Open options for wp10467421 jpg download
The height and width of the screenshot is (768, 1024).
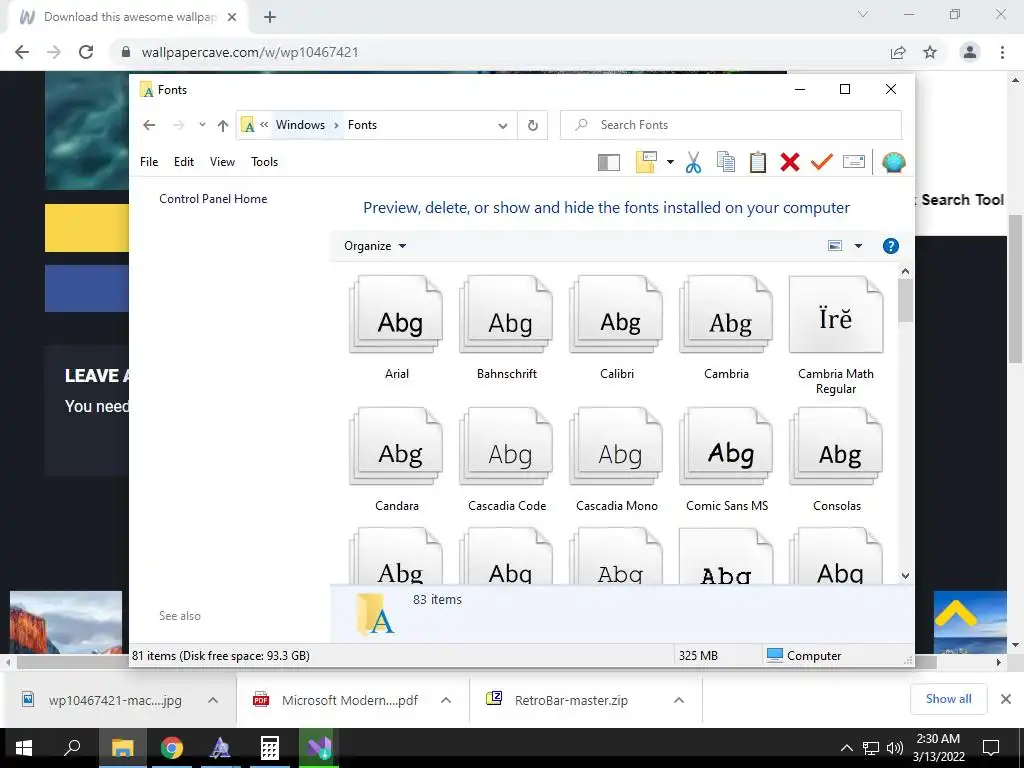[x=213, y=700]
